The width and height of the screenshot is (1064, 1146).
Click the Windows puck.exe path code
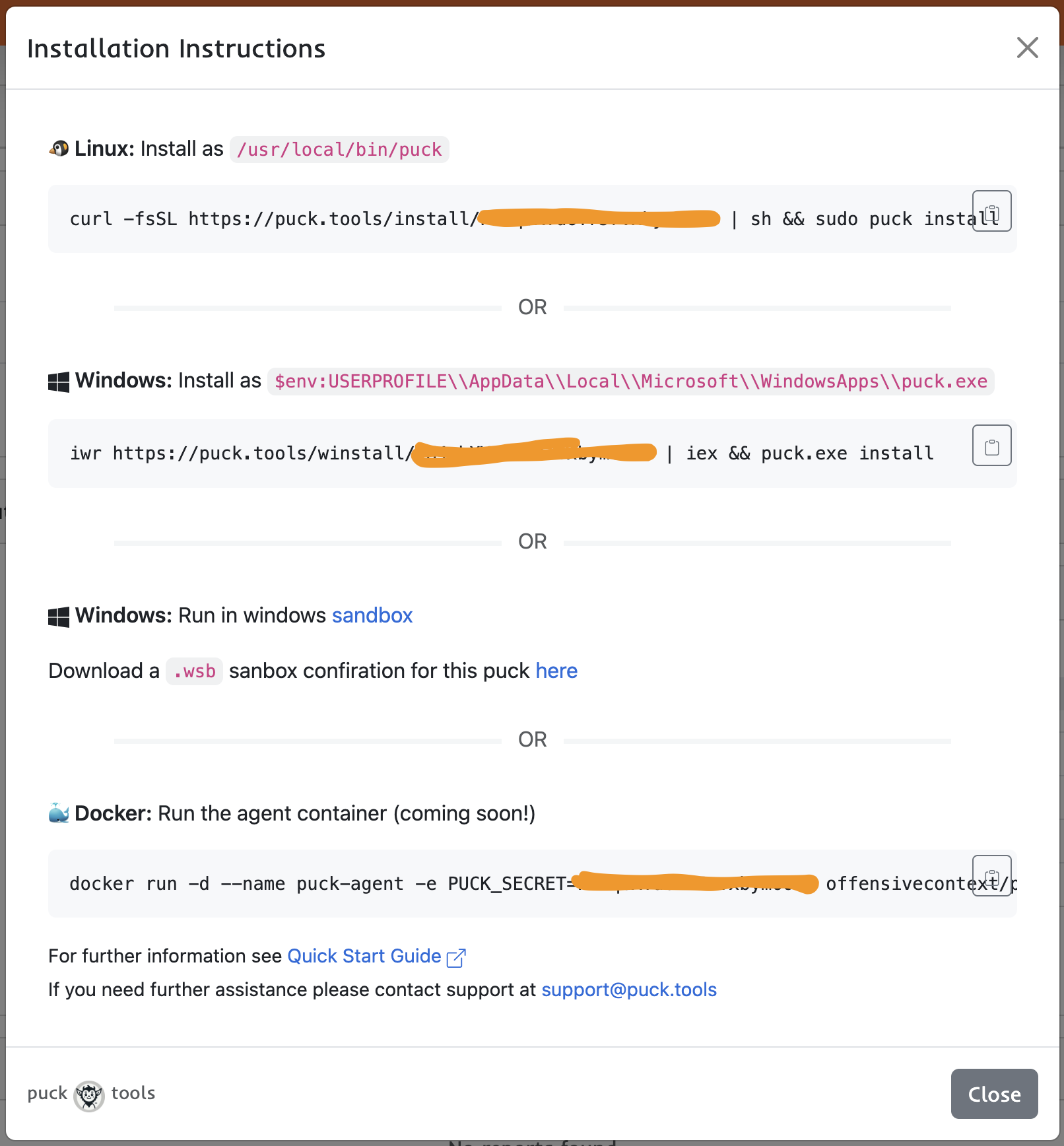tap(630, 382)
